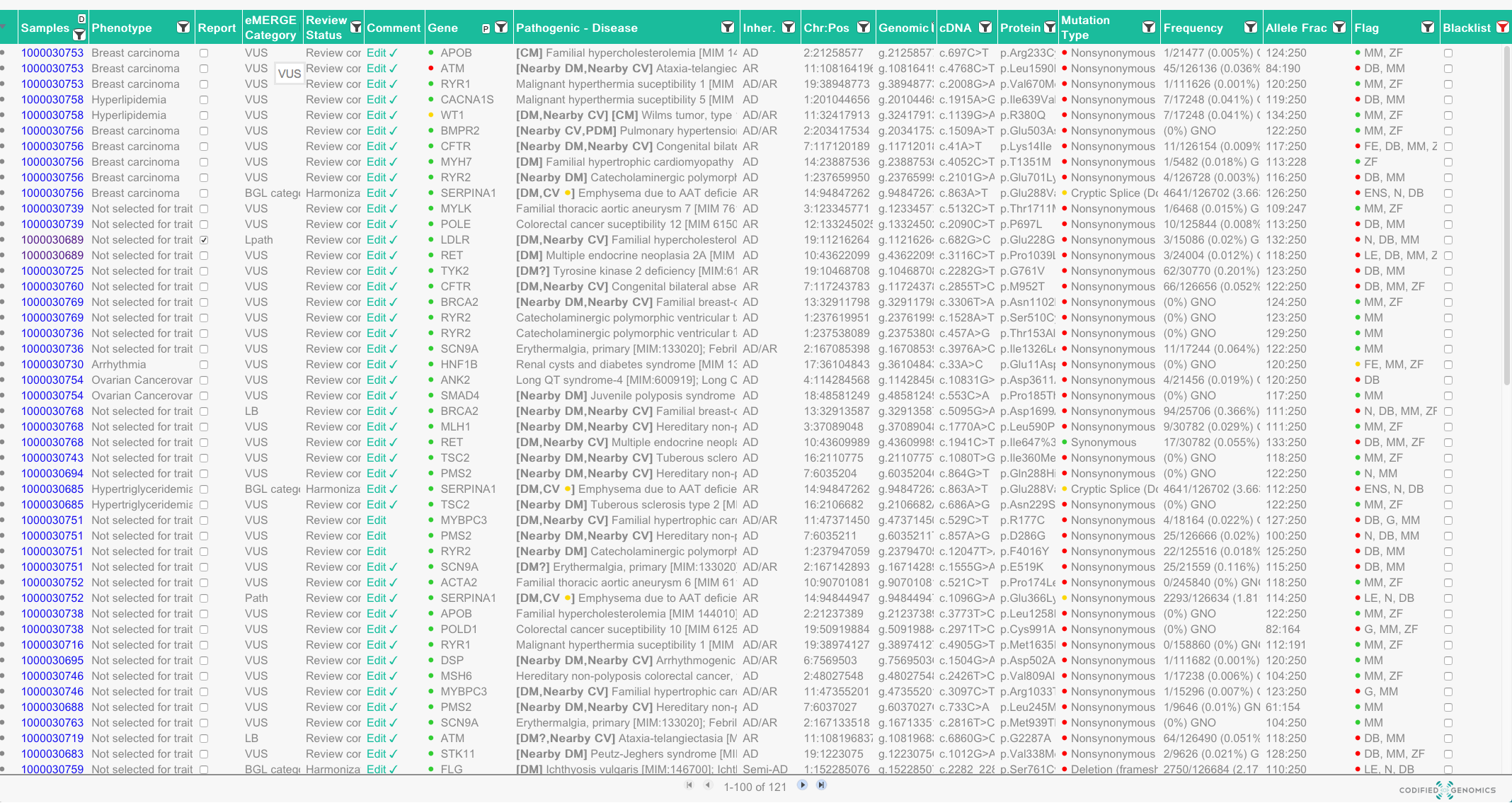
Task: Click the red status dot beside ATM first row
Action: pos(431,69)
